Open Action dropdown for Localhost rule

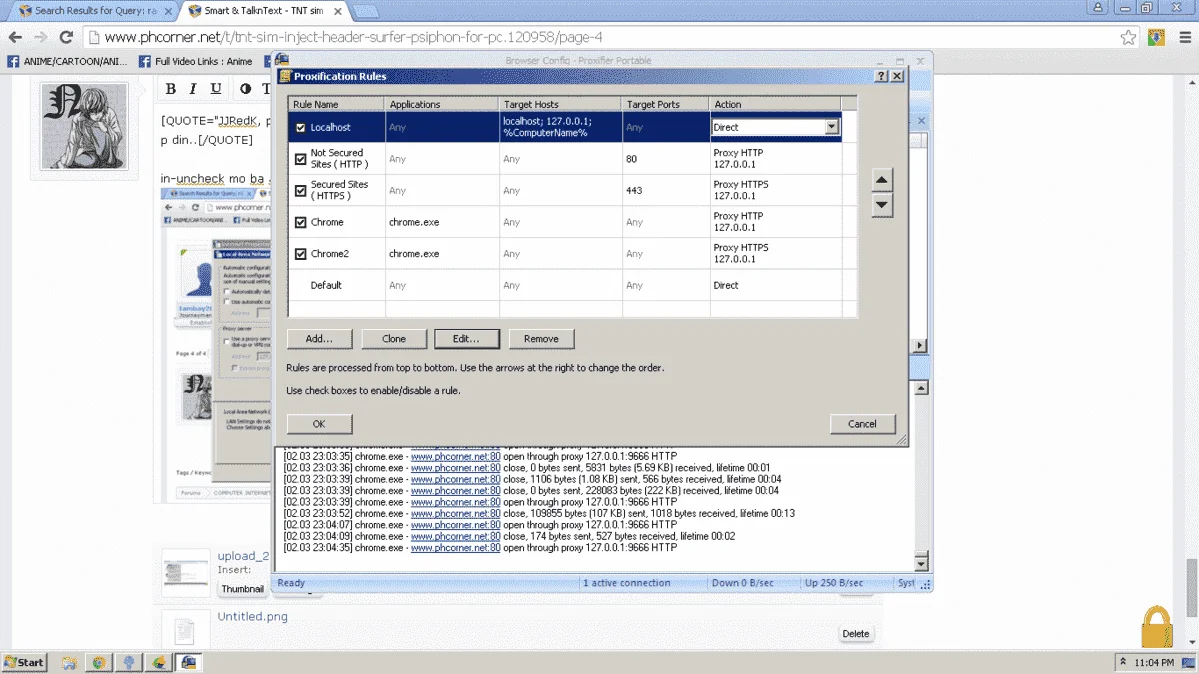tap(831, 127)
